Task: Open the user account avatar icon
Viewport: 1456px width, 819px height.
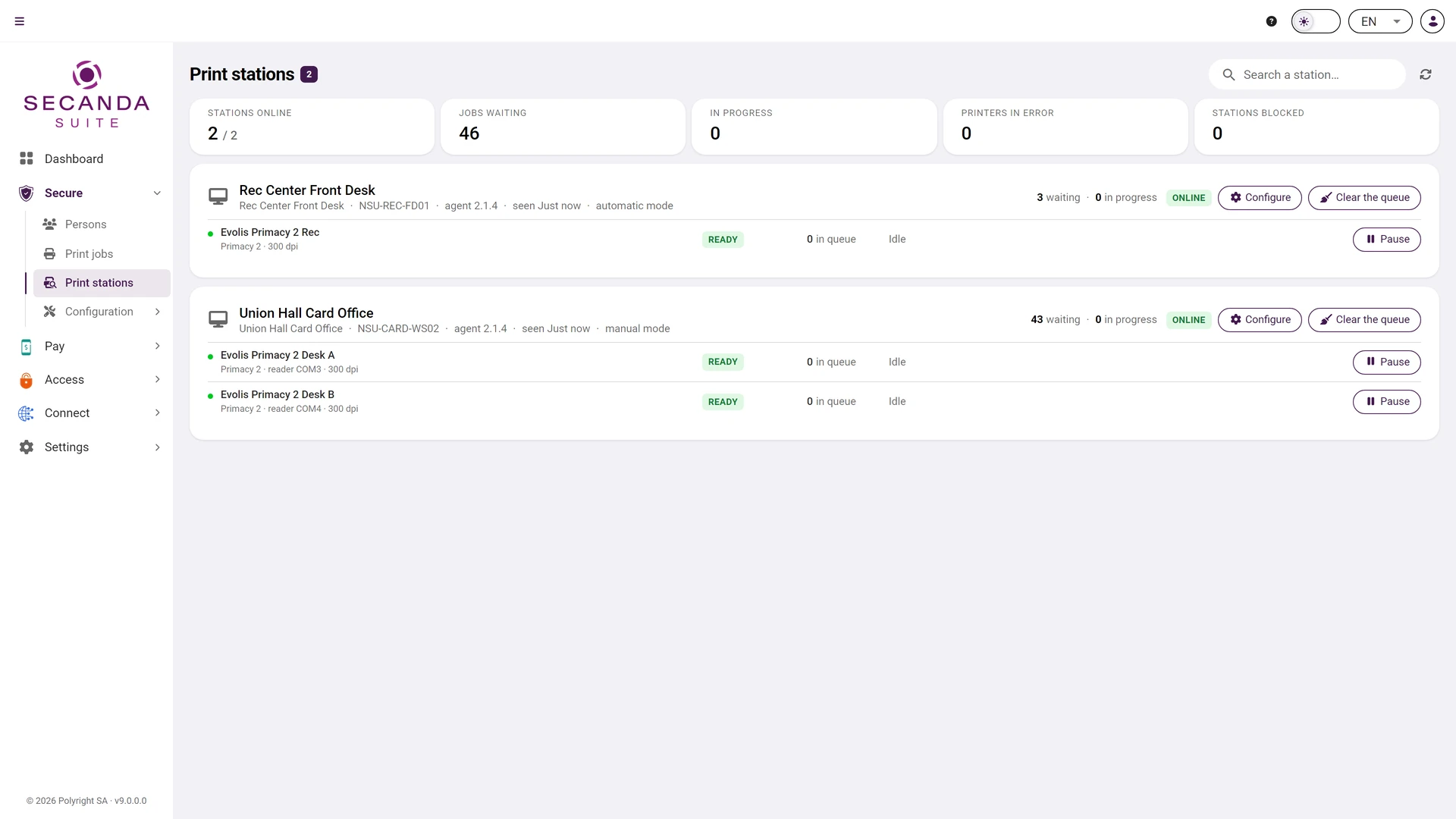Action: 1432,21
